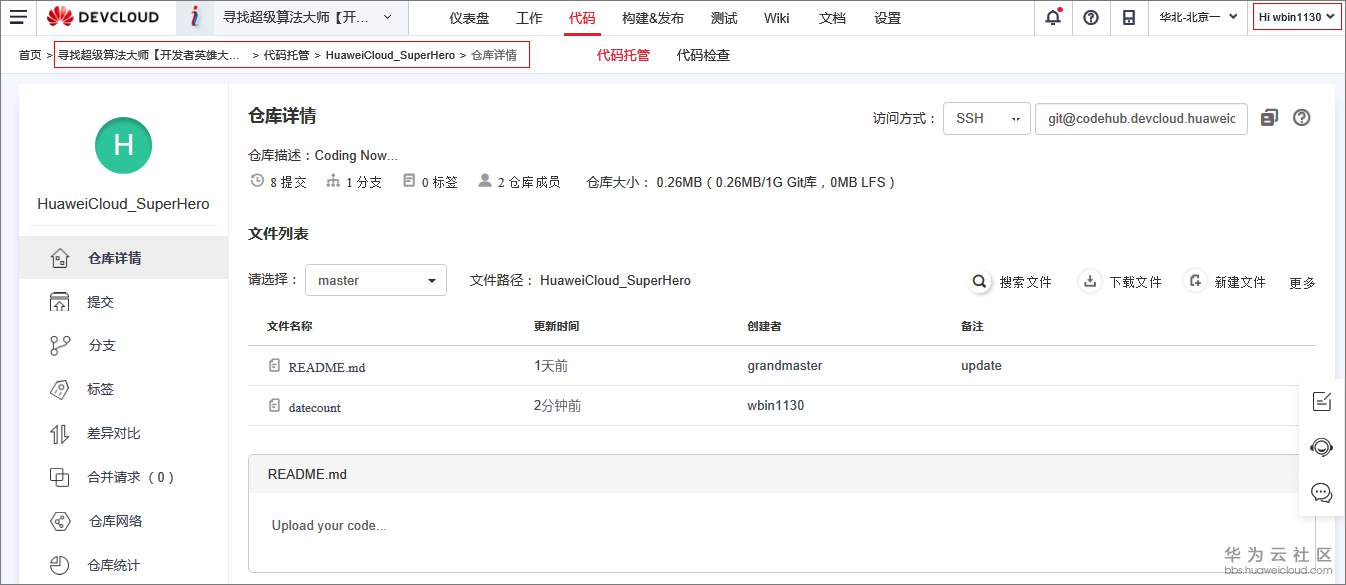Click the DevCloud Huawei logo

pyautogui.click(x=102, y=17)
